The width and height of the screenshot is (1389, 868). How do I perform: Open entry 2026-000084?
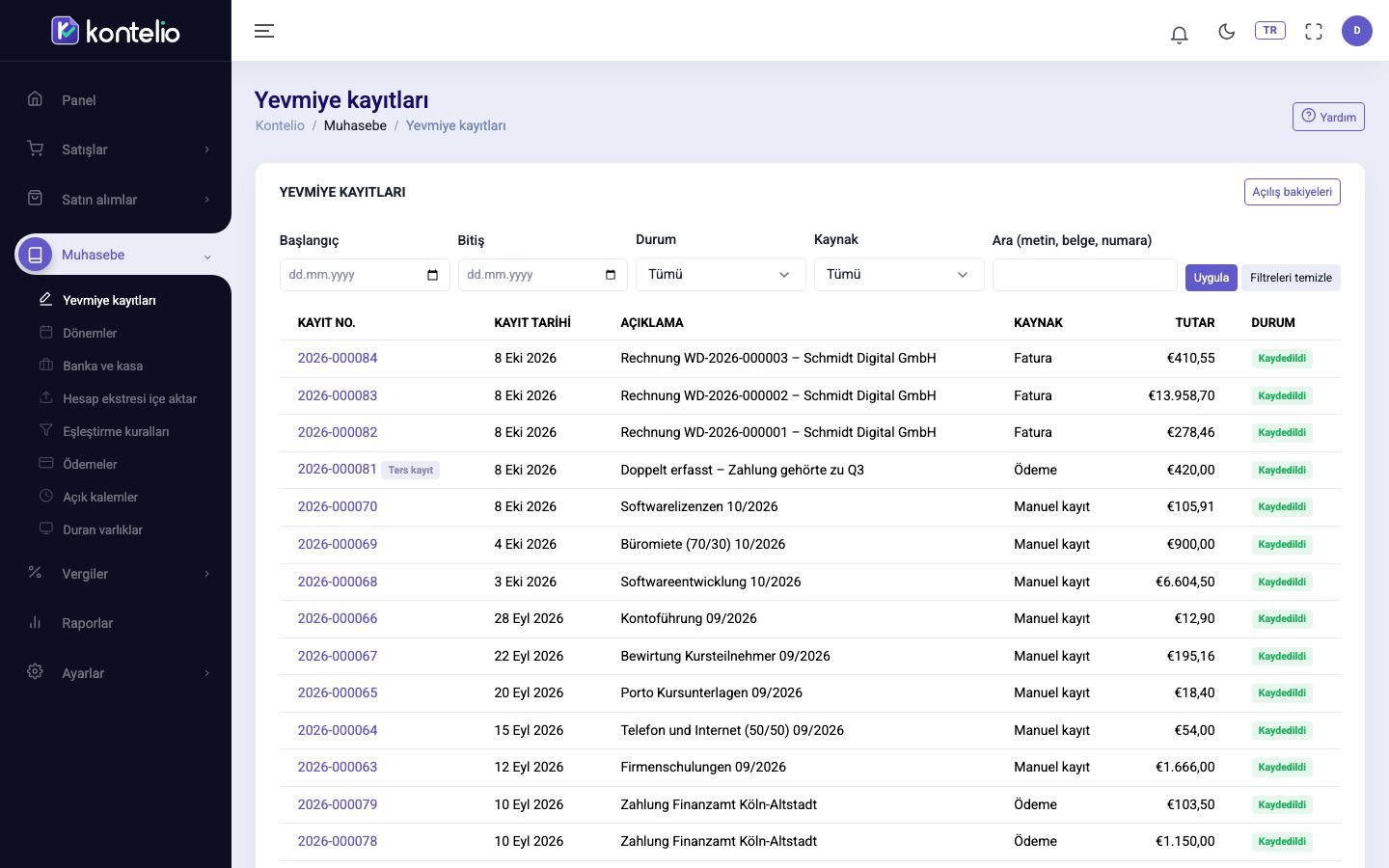point(338,358)
